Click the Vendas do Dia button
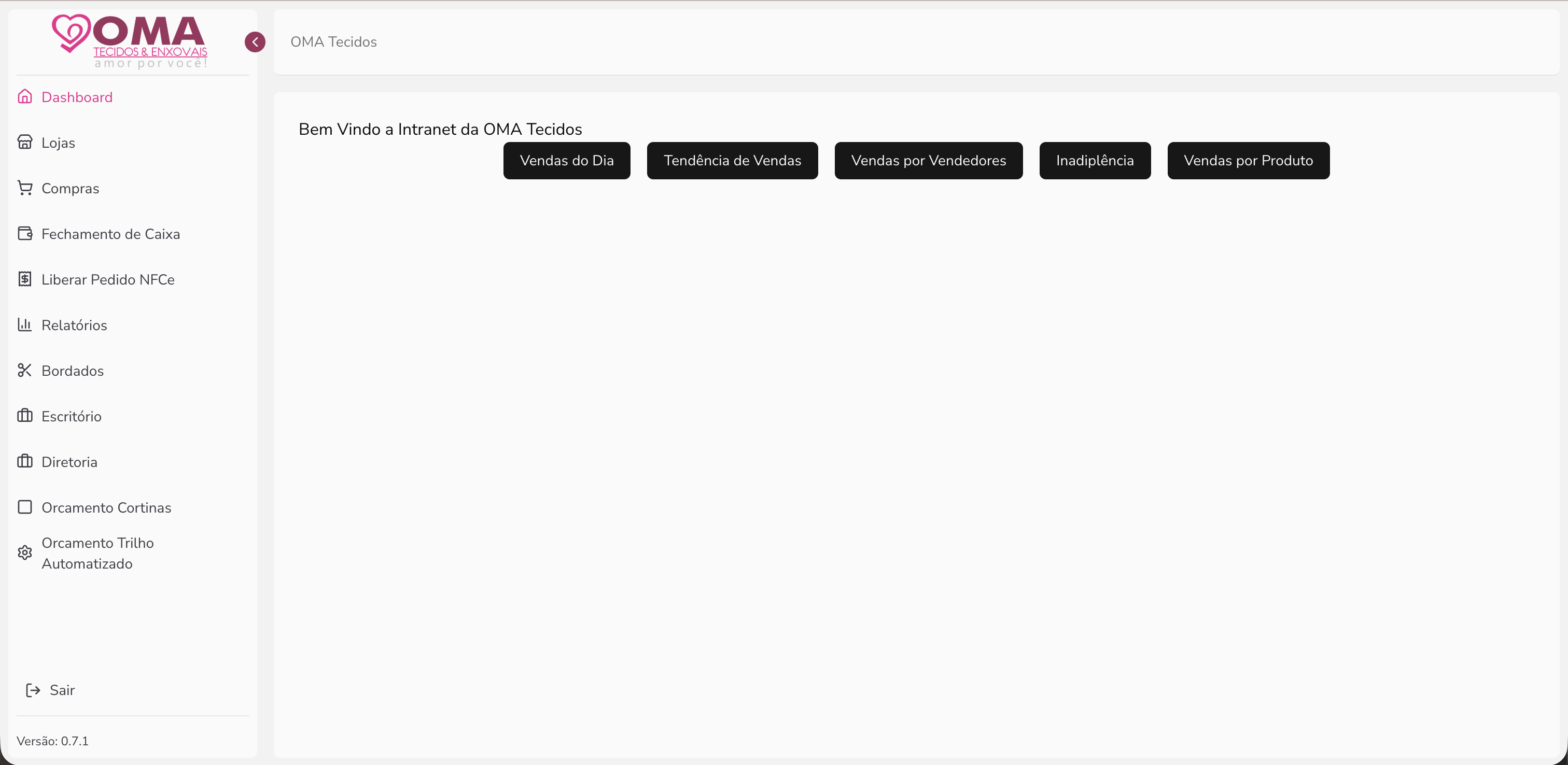Screen dimensions: 1568x765 (x=567, y=161)
